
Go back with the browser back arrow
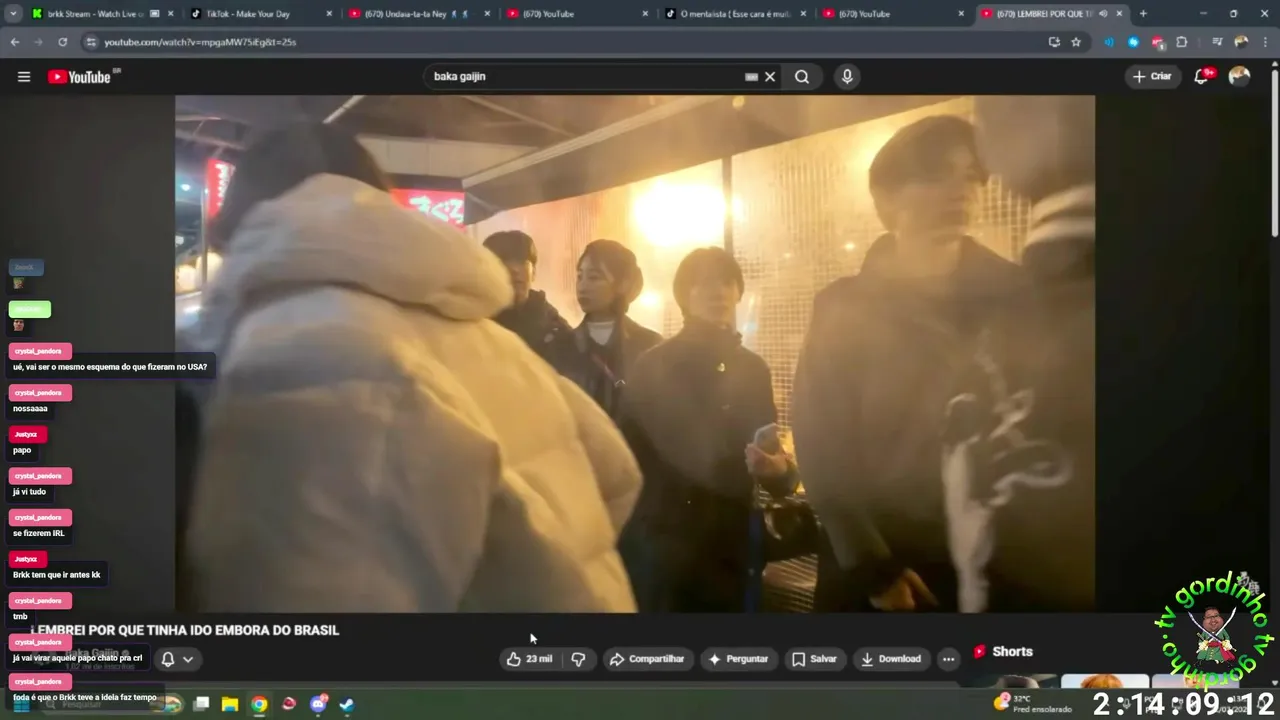[x=15, y=42]
